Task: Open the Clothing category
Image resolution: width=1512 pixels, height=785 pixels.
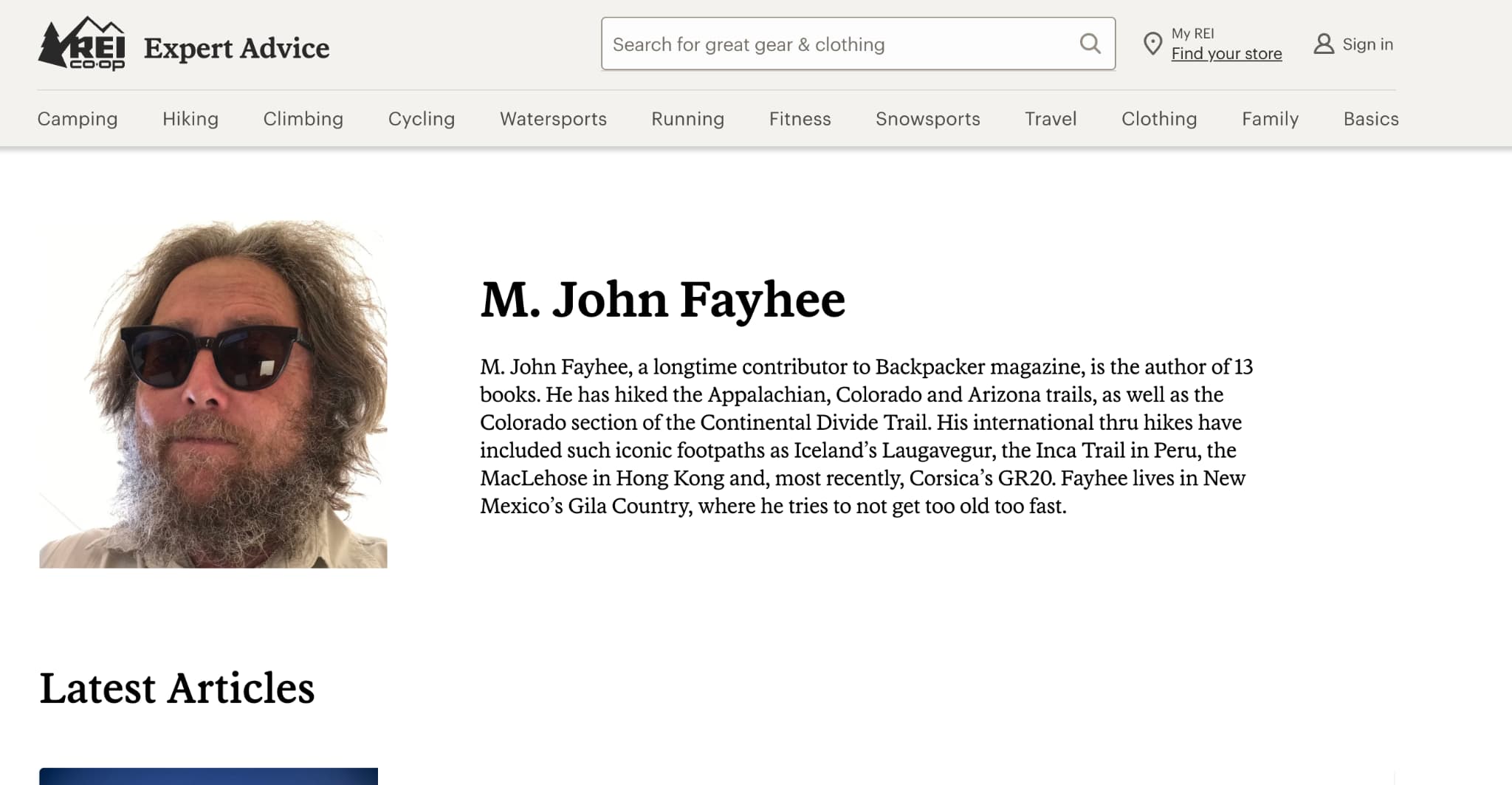Action: (1158, 119)
